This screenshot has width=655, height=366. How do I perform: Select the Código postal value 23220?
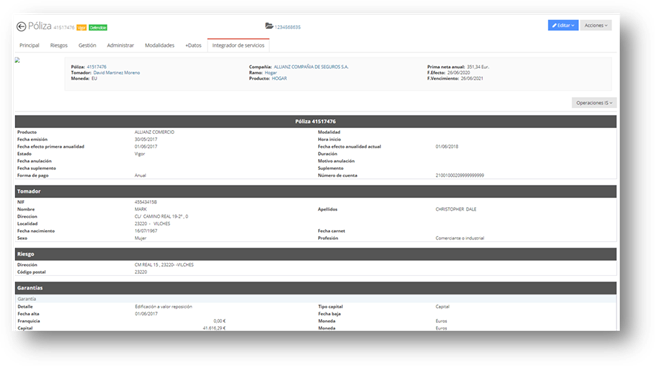tap(141, 272)
